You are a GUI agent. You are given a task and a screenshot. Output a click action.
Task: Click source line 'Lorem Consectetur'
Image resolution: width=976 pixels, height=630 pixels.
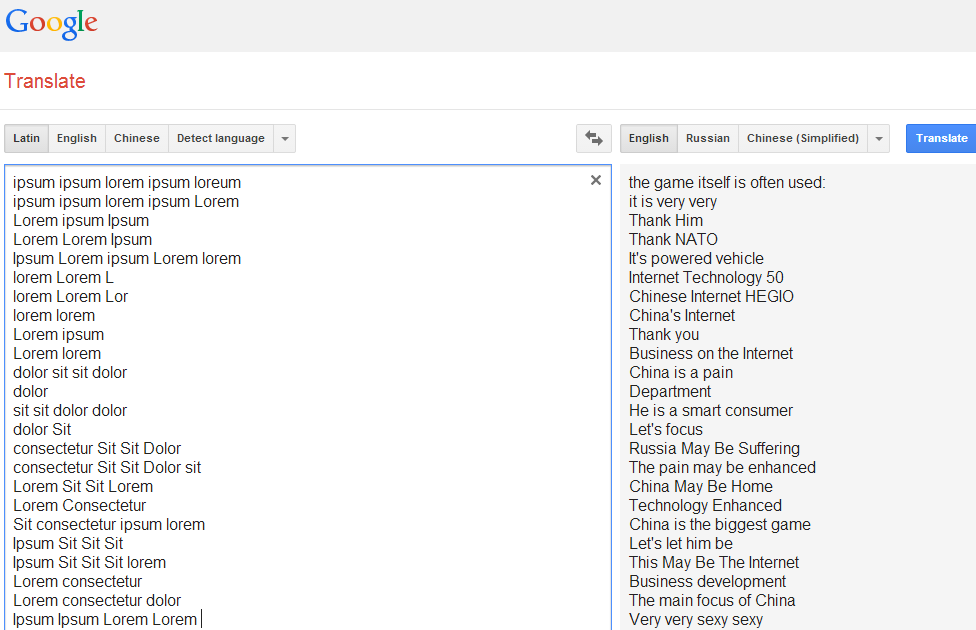(x=80, y=505)
